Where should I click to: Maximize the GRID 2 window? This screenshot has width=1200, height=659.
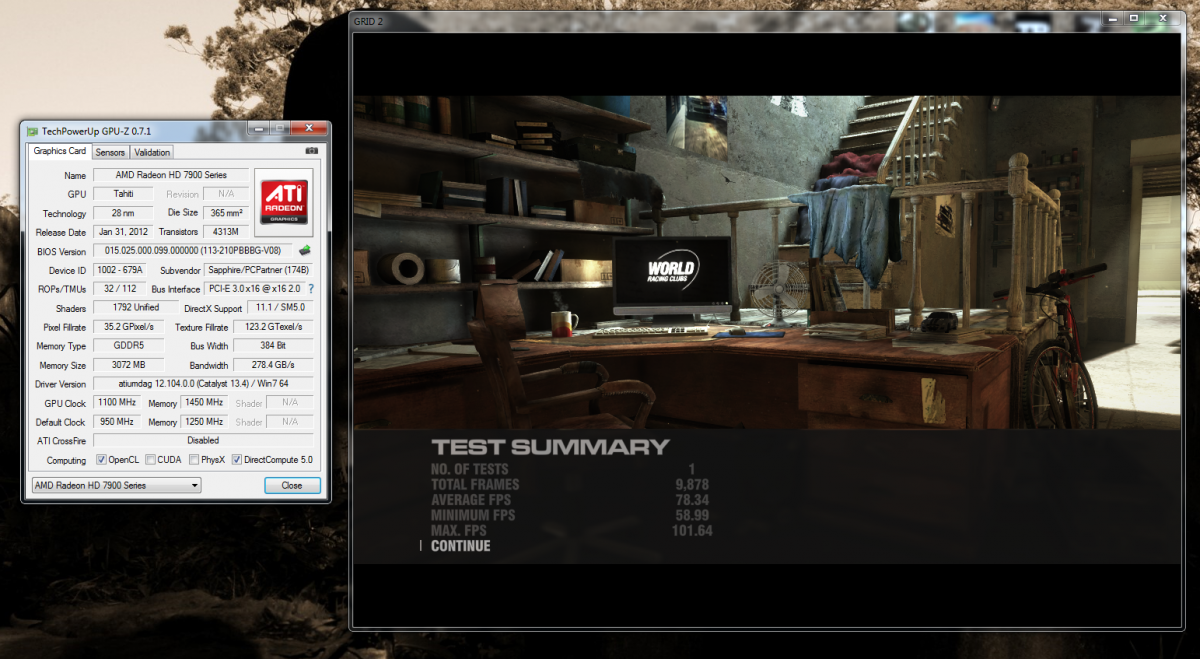tap(1134, 18)
